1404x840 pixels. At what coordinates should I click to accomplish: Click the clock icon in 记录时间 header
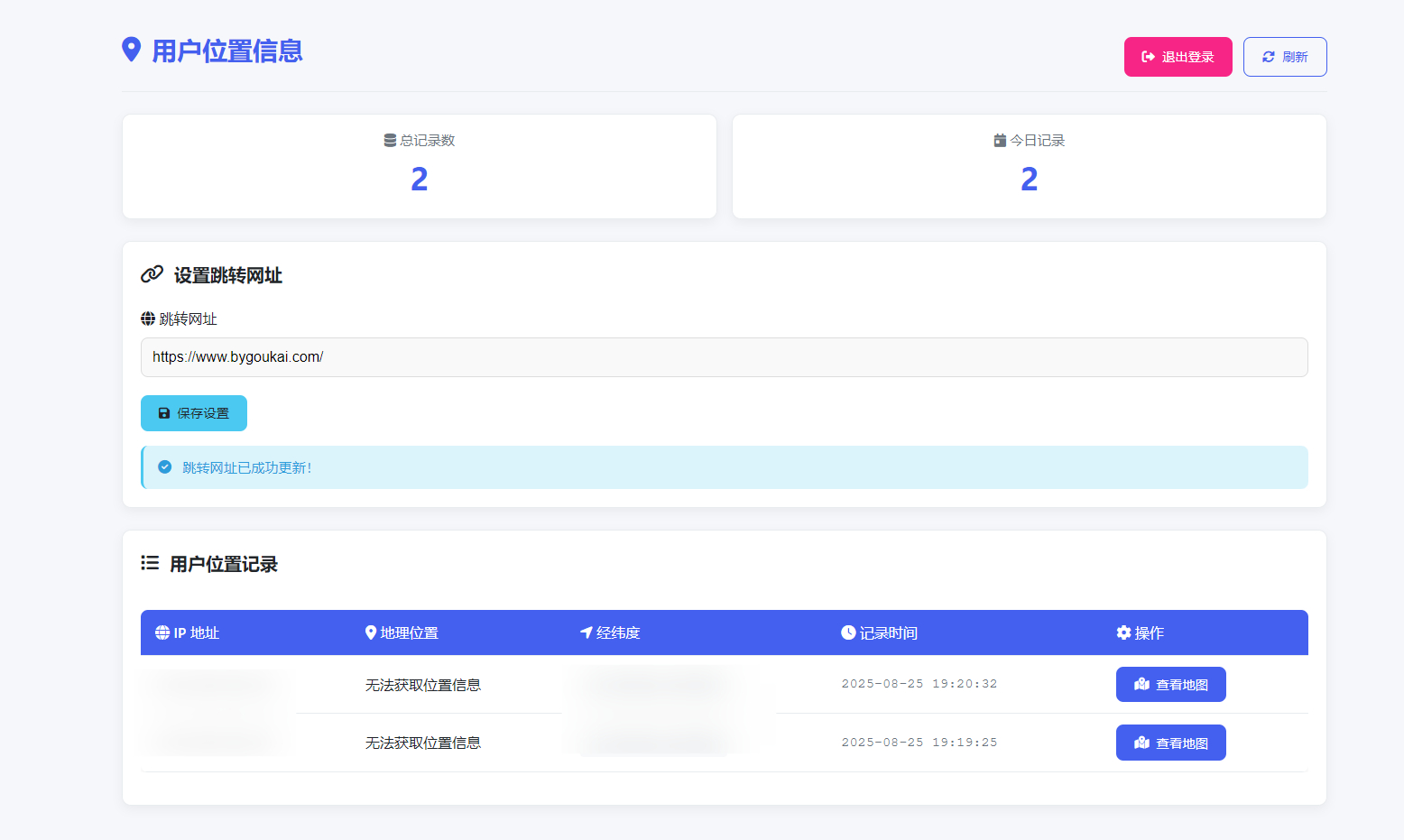pos(848,632)
